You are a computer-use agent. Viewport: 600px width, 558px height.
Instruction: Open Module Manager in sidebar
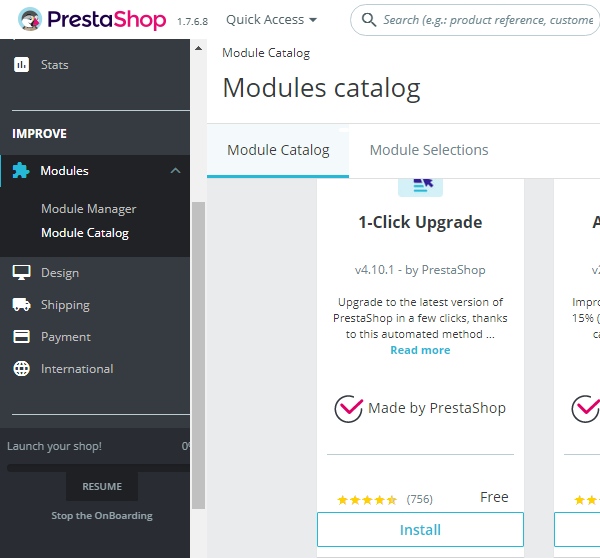pos(88,209)
